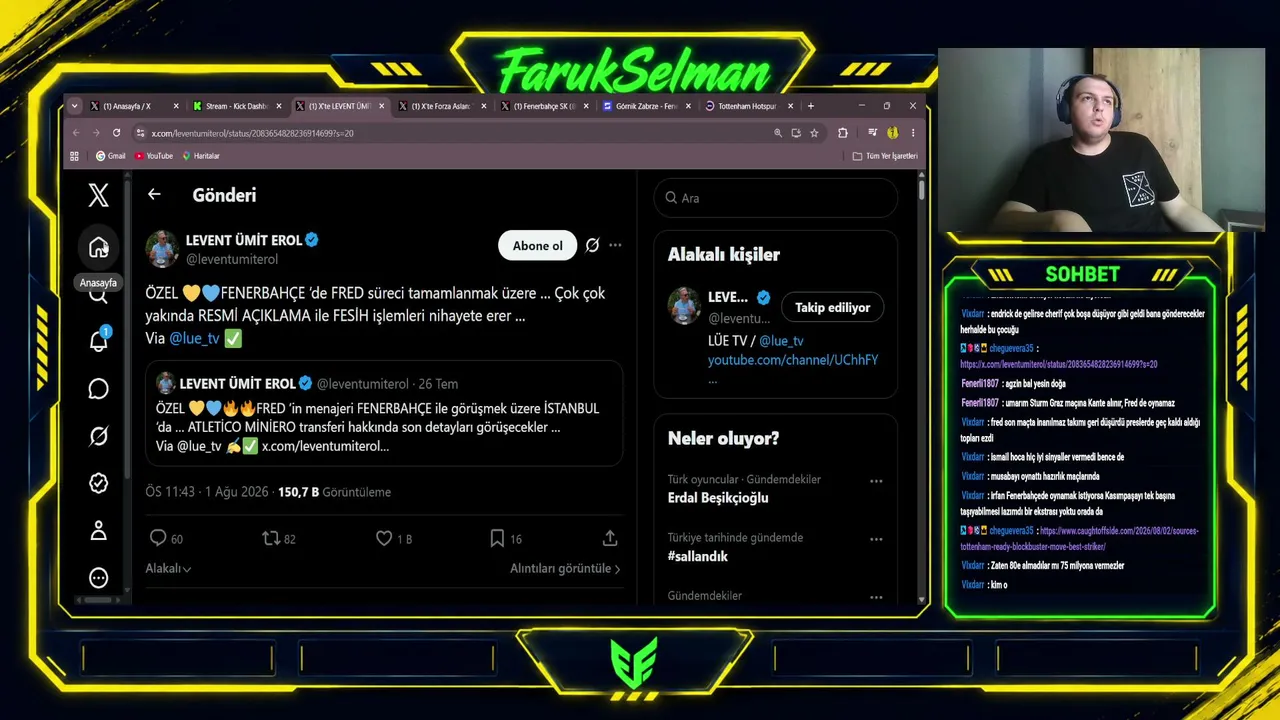Go to Anasayfa home icon in sidebar

[x=98, y=247]
